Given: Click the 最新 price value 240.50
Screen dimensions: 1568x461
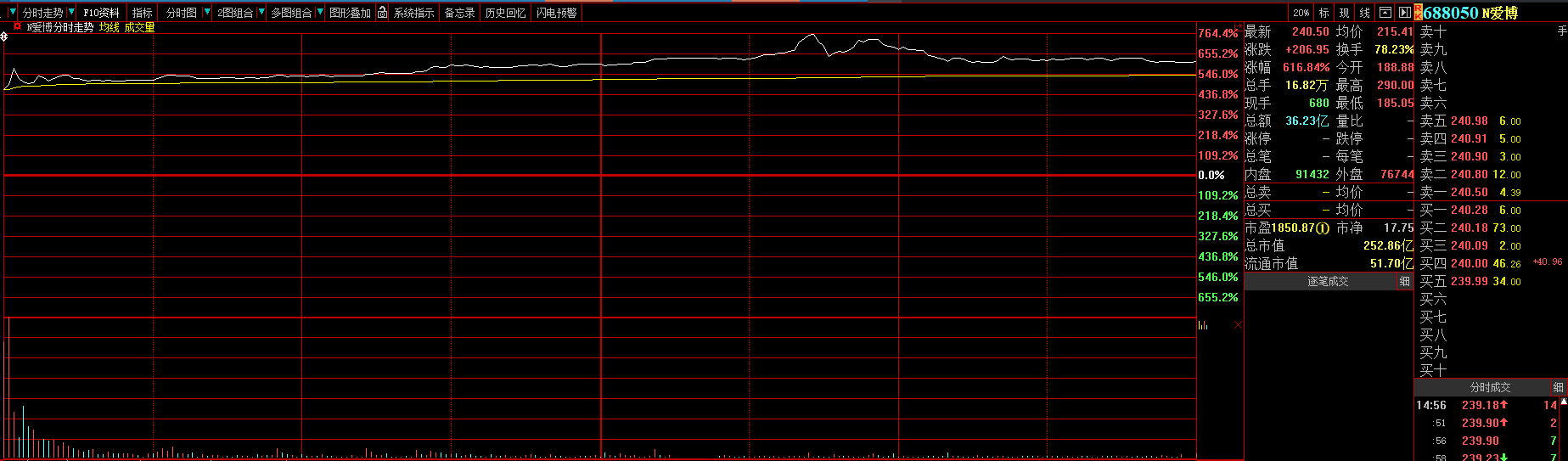Looking at the screenshot, I should 1311,31.
